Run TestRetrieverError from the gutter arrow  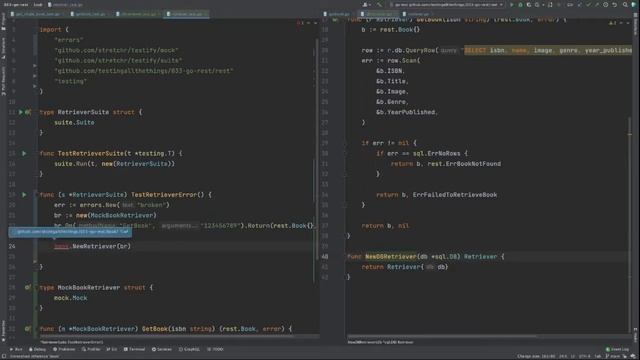pos(24,195)
